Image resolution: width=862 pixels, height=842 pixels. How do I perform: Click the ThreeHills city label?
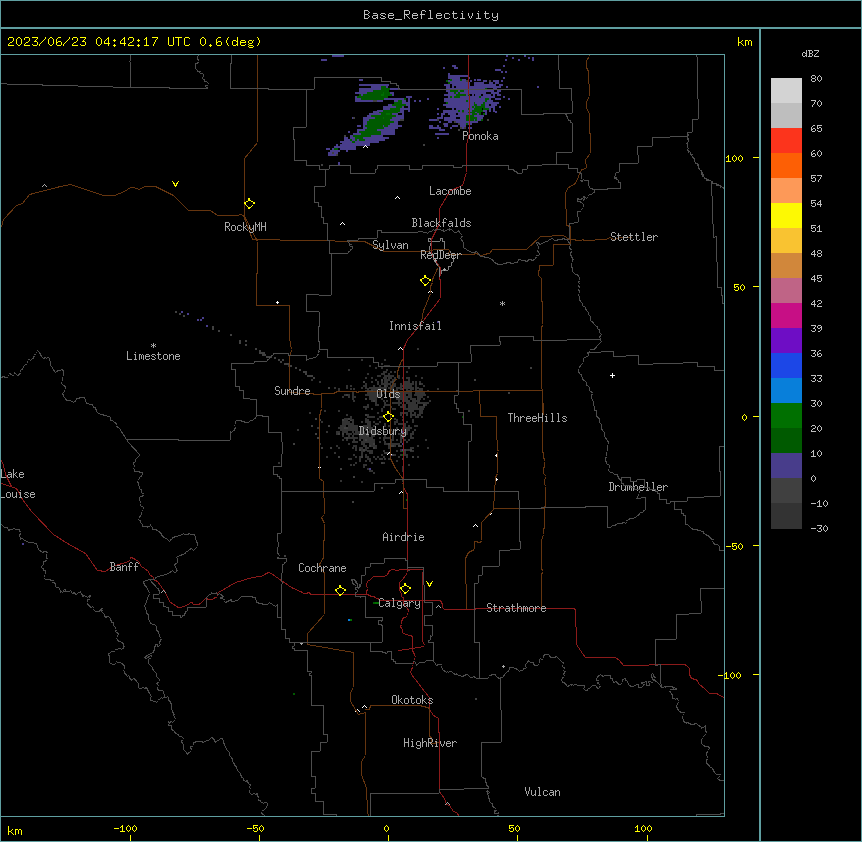tap(537, 418)
